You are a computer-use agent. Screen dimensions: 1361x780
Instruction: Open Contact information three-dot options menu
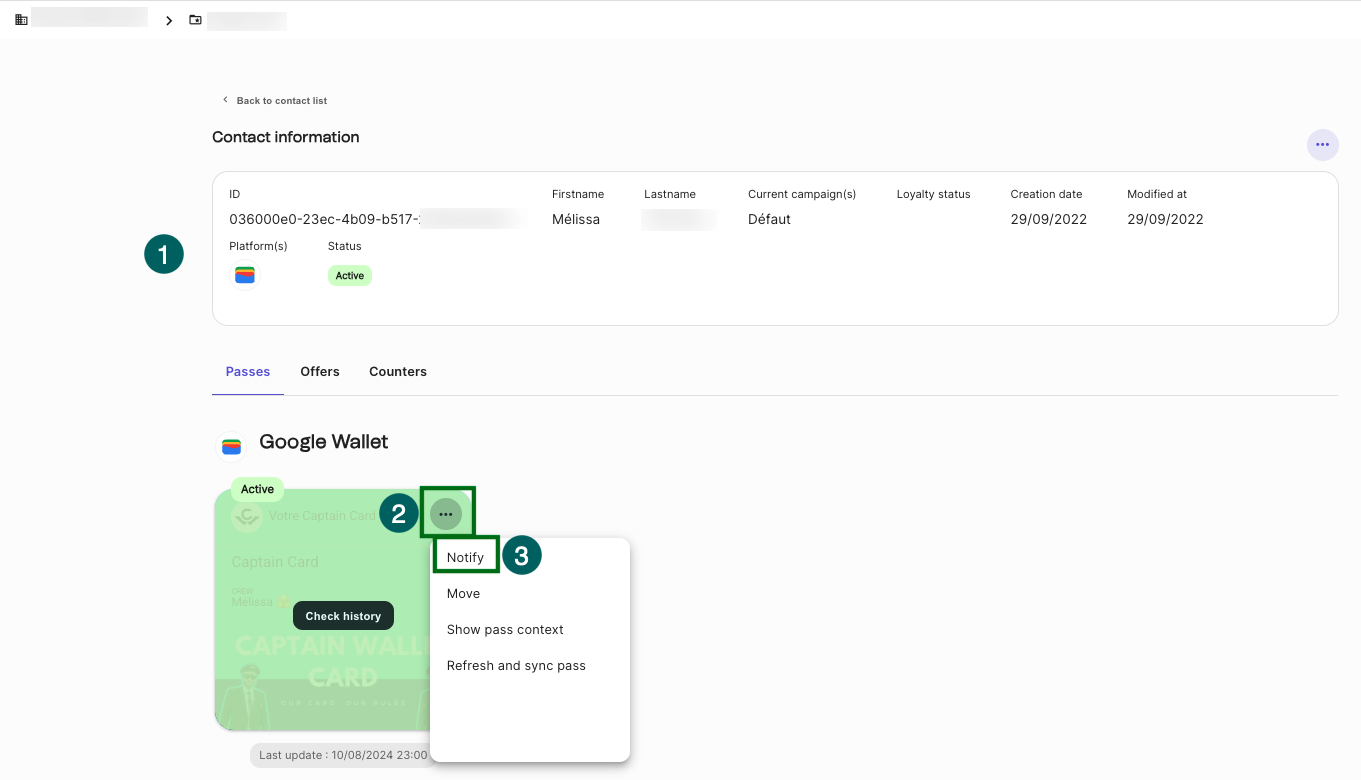pyautogui.click(x=1322, y=145)
